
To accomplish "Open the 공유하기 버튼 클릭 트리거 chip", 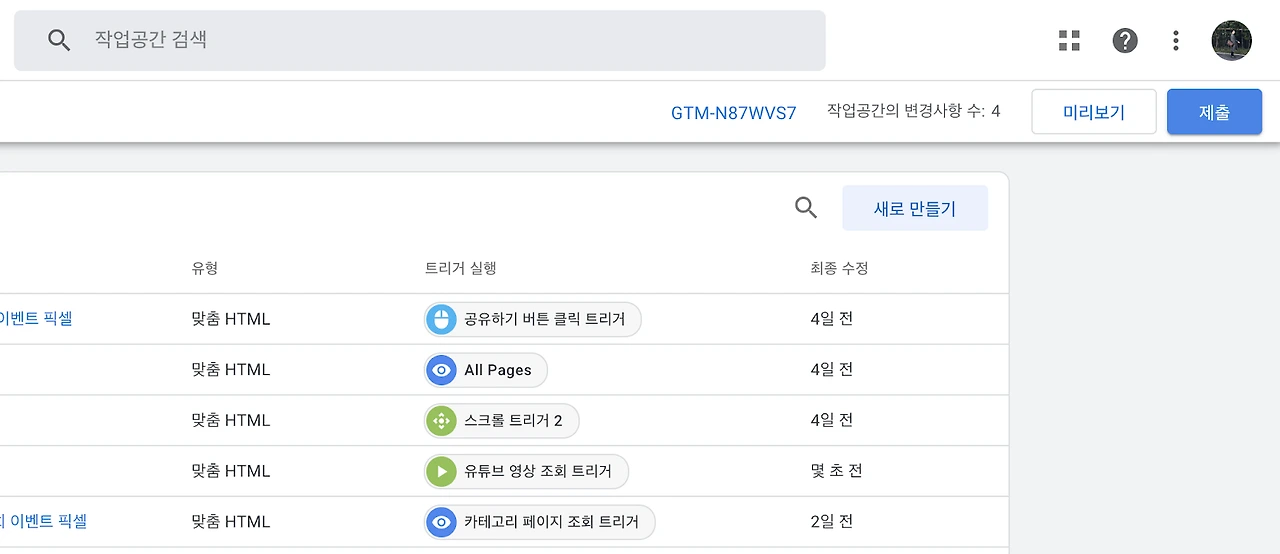I will tap(544, 319).
